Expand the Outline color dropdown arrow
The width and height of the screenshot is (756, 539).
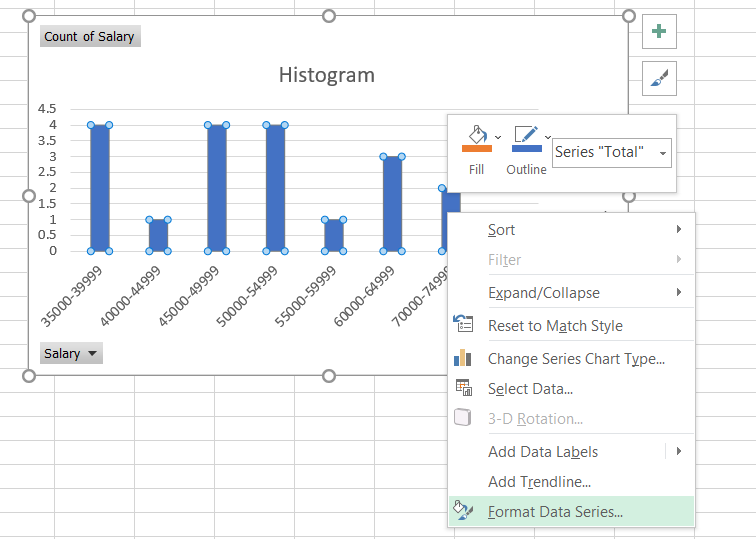pyautogui.click(x=548, y=136)
